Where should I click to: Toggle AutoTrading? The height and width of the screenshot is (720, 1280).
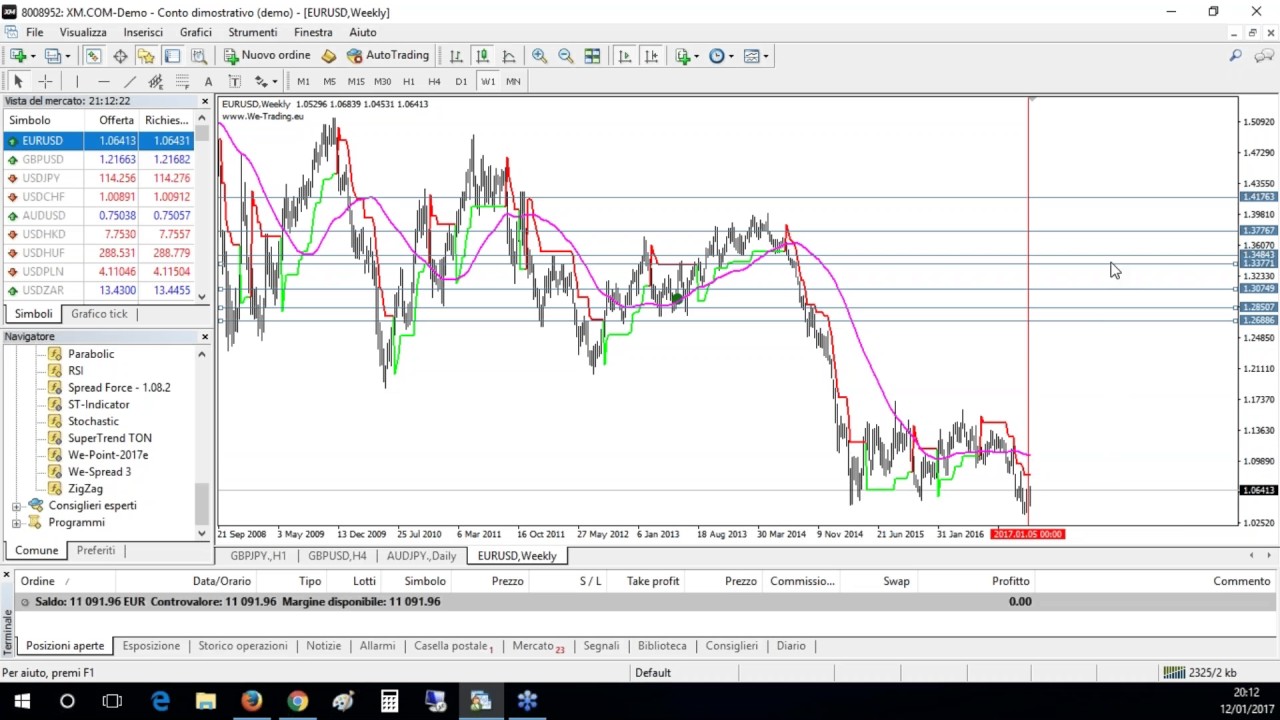(388, 56)
